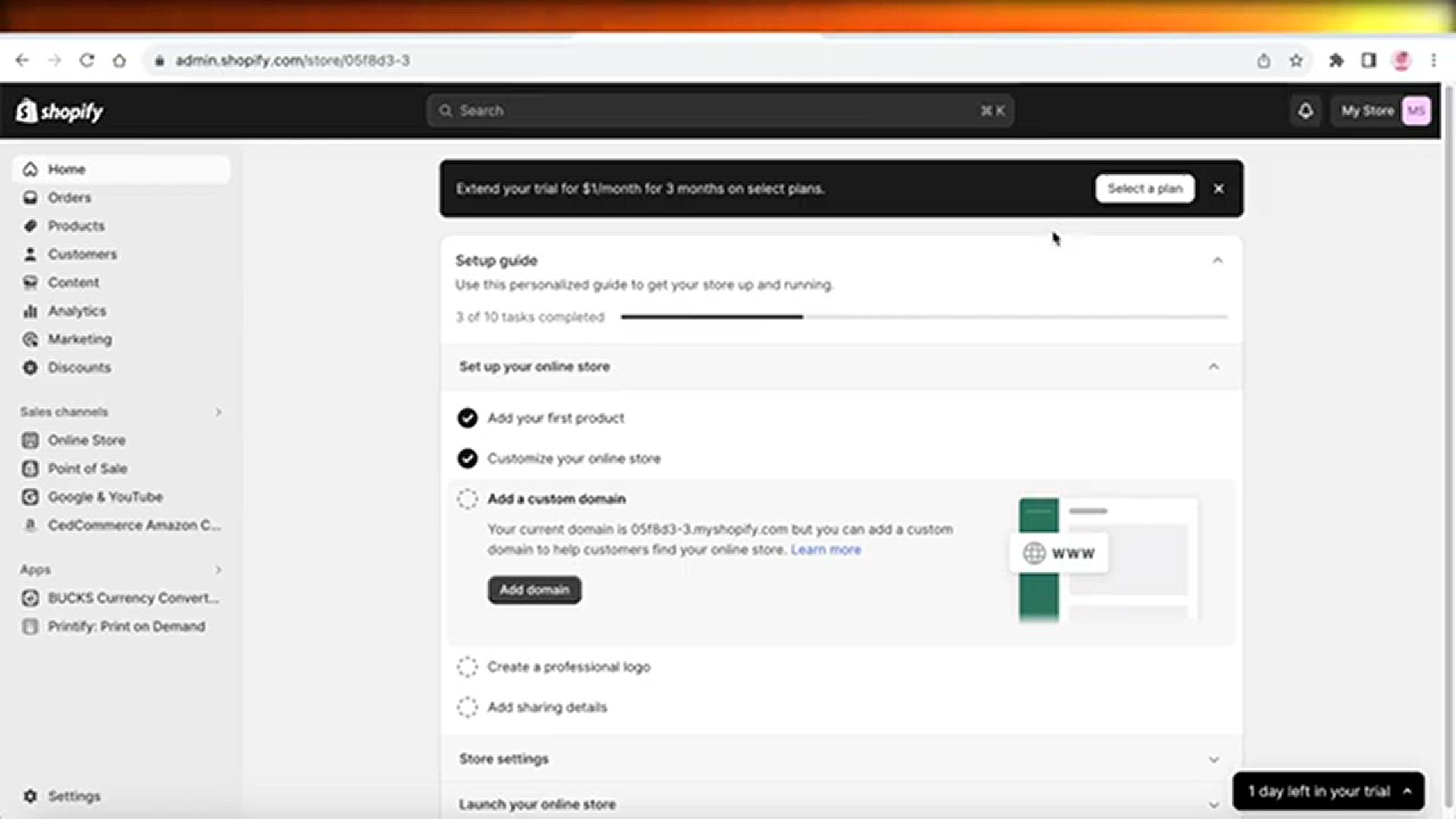The width and height of the screenshot is (1456, 819).
Task: Click the BUCKS Currency Converter icon
Action: (30, 598)
